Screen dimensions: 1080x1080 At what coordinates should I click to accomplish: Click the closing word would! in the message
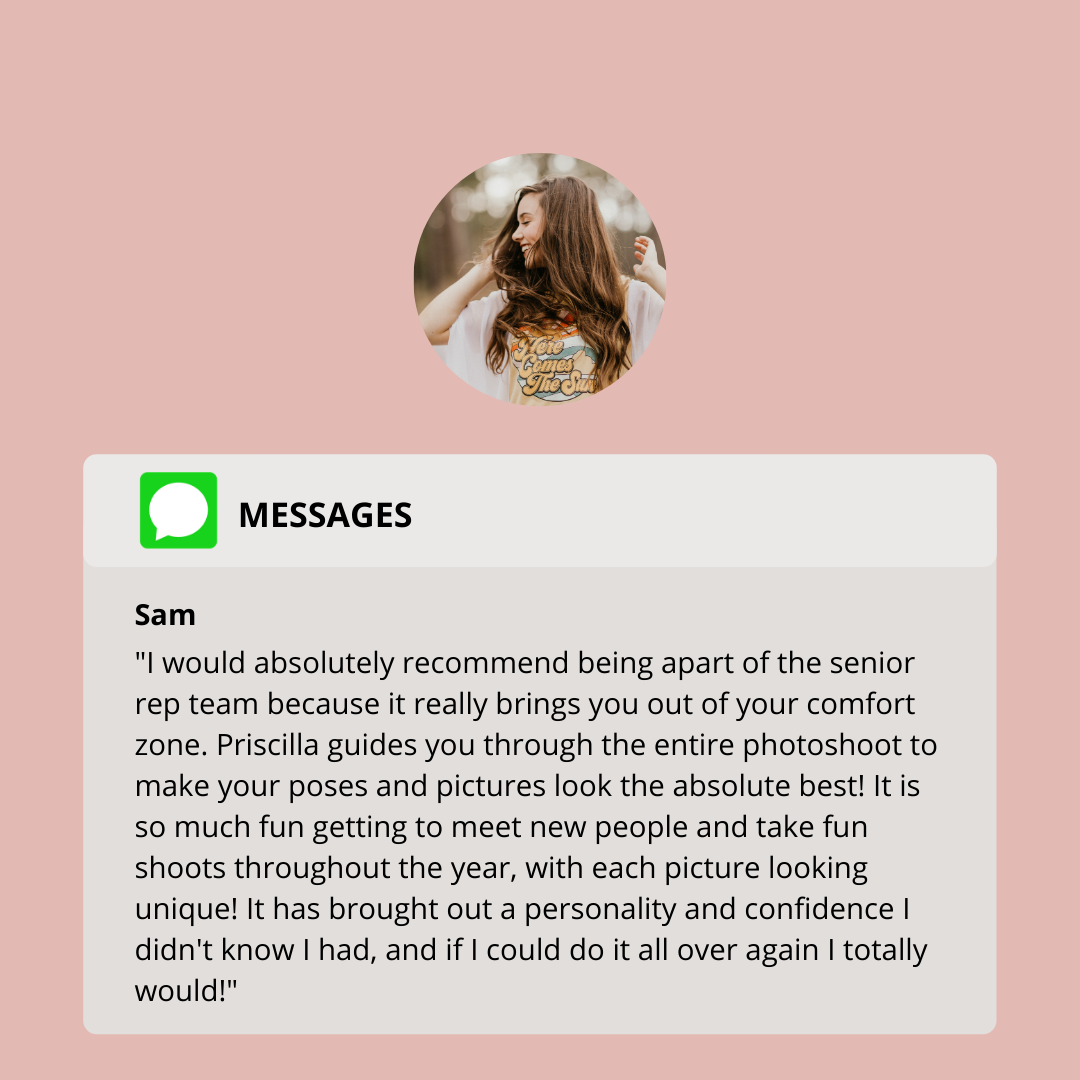[x=185, y=991]
